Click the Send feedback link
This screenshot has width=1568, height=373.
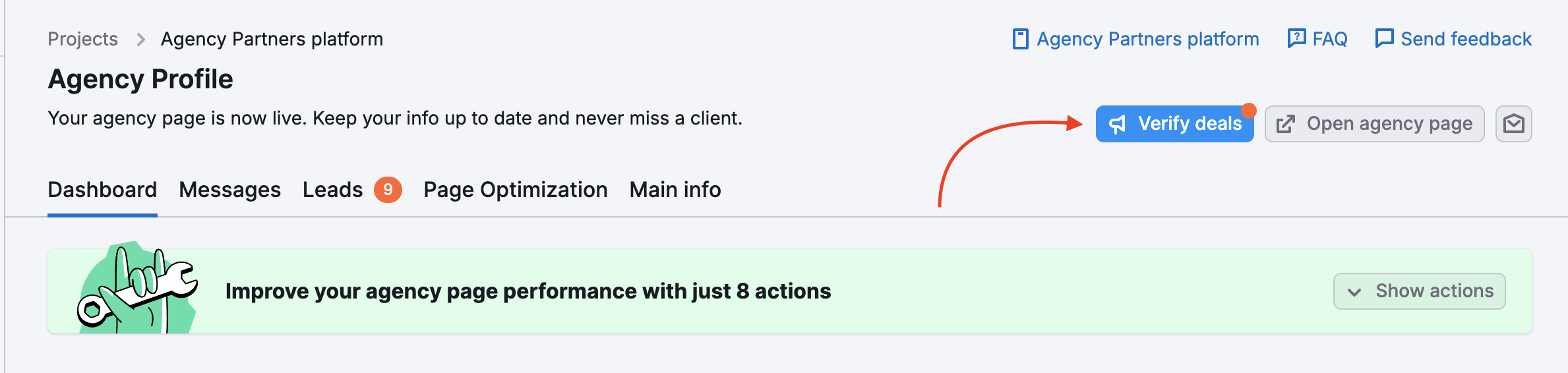click(1466, 39)
